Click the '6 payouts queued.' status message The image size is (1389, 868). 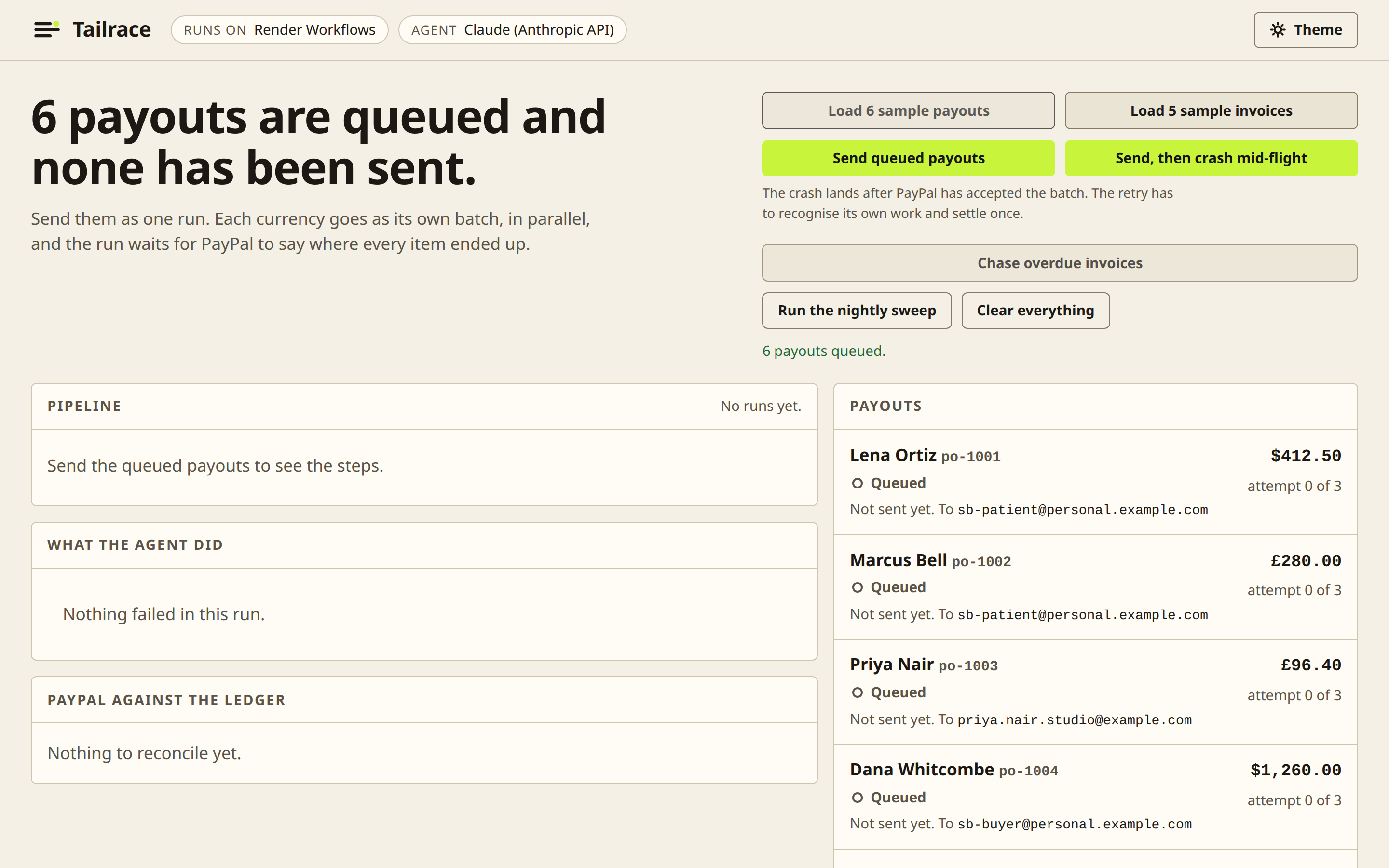pyautogui.click(x=824, y=351)
